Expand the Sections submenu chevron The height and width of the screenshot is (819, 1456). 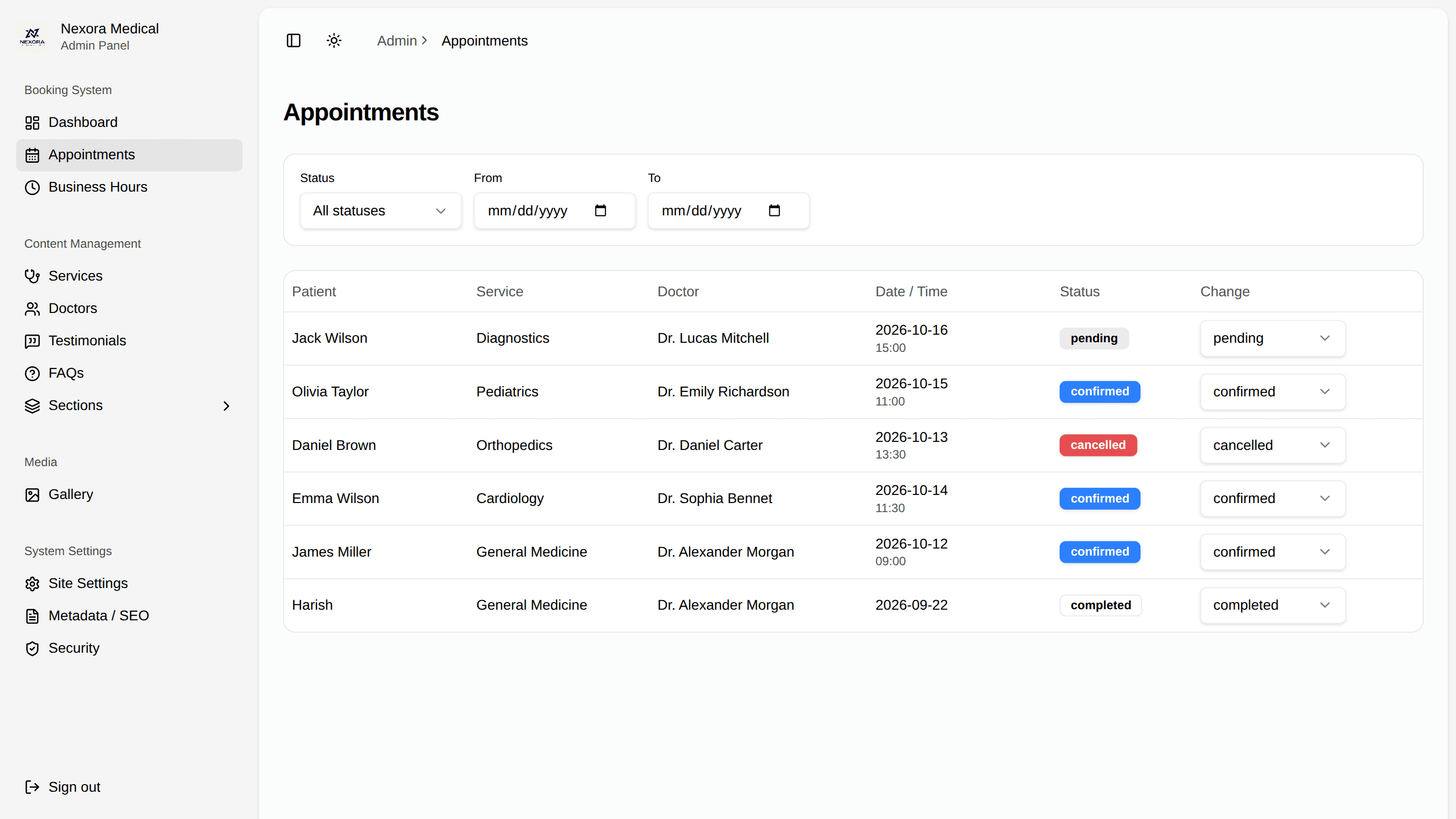pyautogui.click(x=226, y=406)
